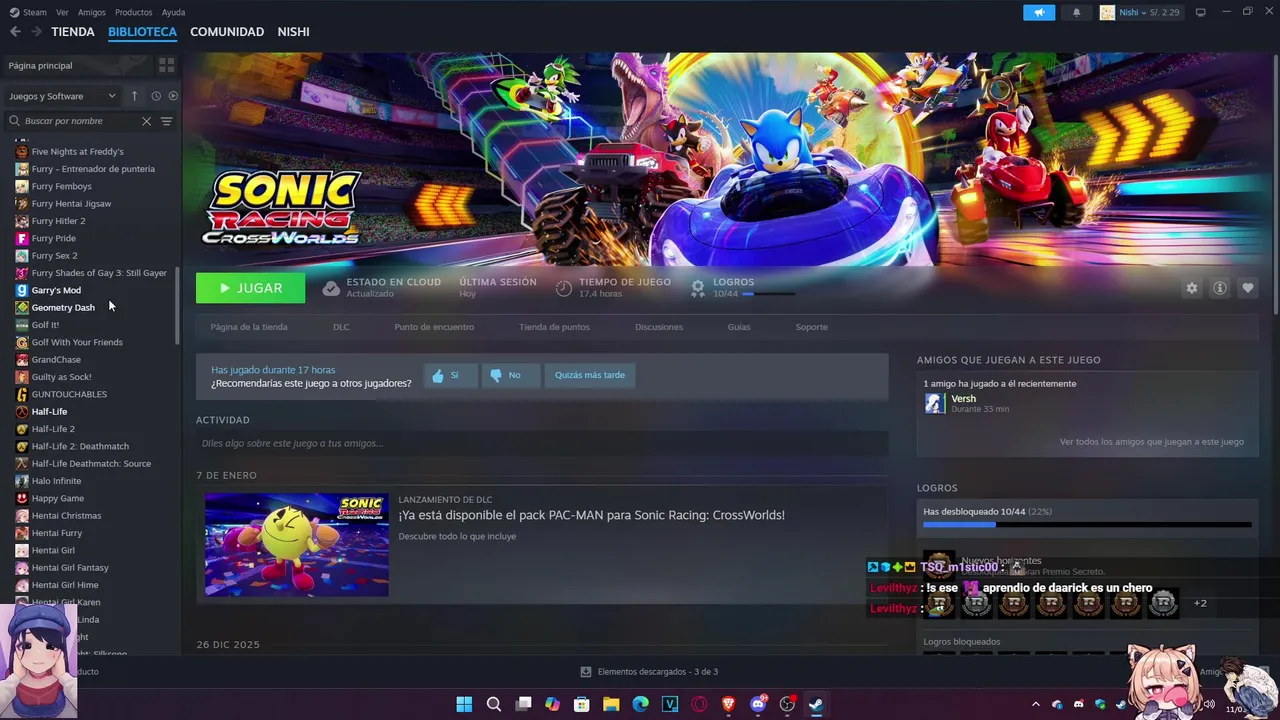Click the playtime clock icon
1280x720 pixels.
point(564,288)
